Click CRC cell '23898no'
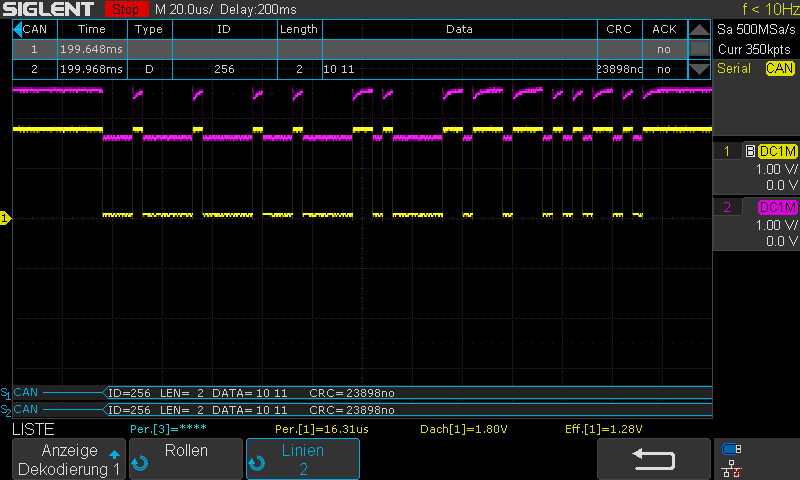Screen dimensions: 800x480 (619, 69)
